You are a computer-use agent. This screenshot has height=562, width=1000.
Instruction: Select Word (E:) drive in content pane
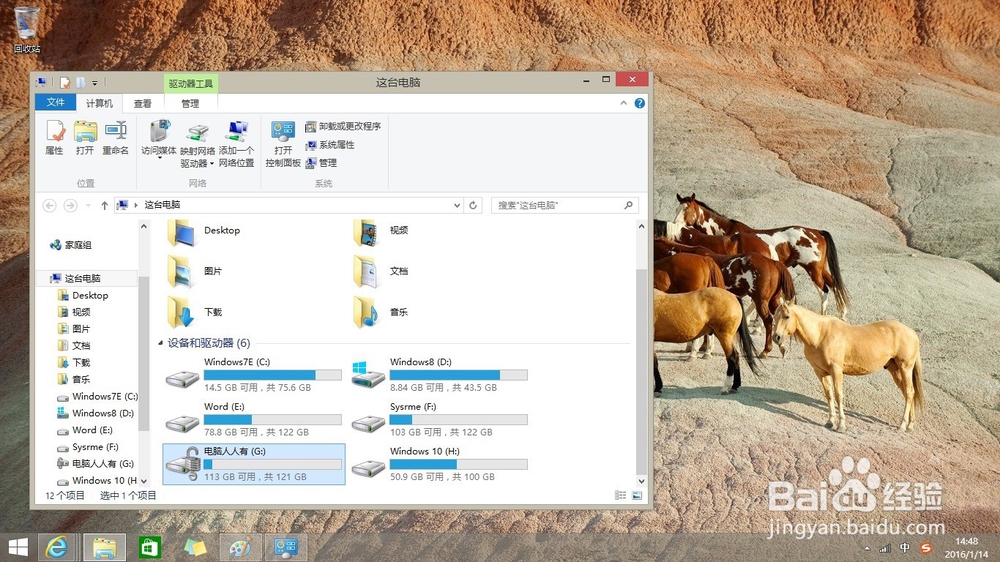coord(254,419)
